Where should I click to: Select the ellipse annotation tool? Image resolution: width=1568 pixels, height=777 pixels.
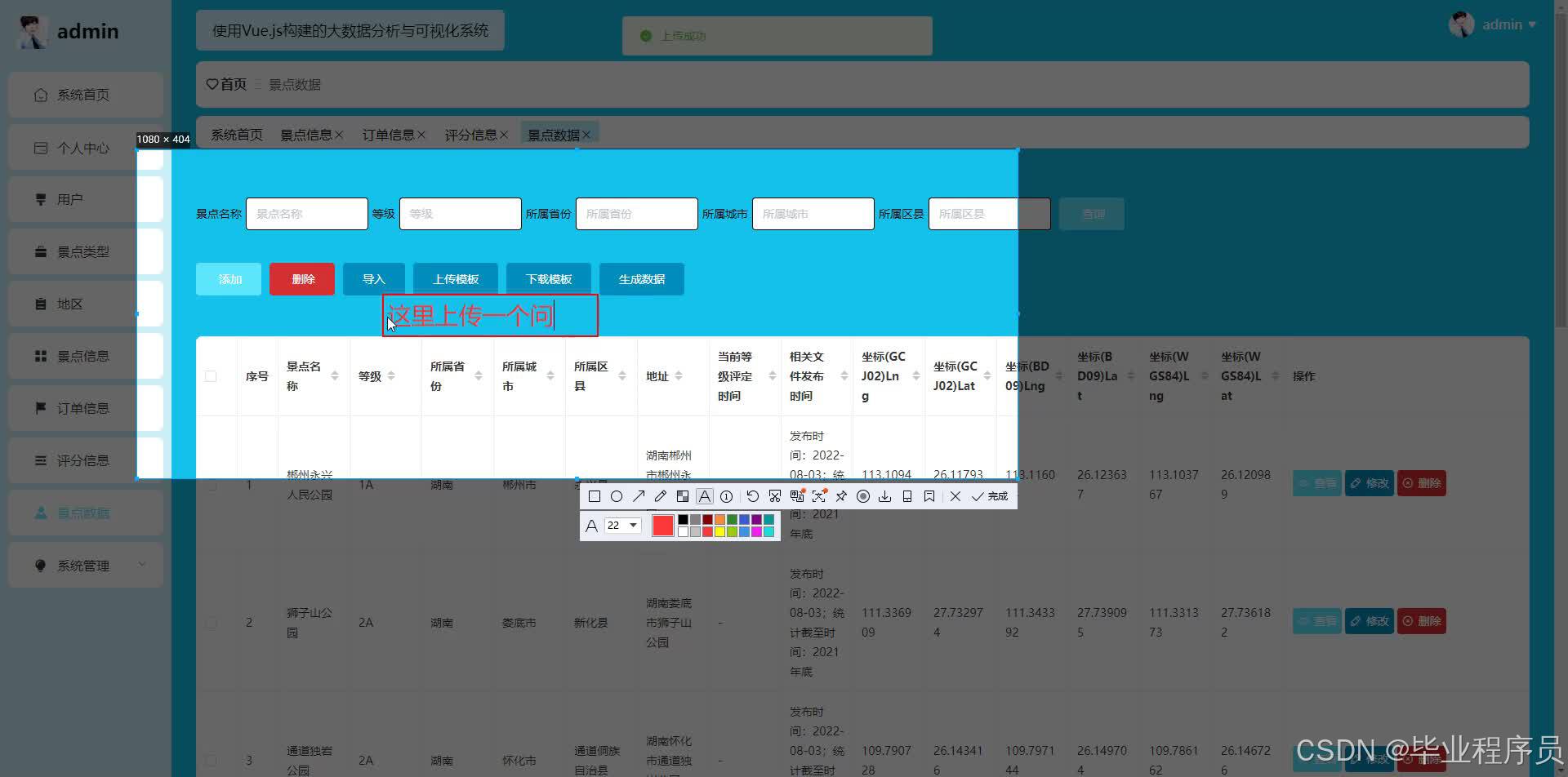[617, 496]
